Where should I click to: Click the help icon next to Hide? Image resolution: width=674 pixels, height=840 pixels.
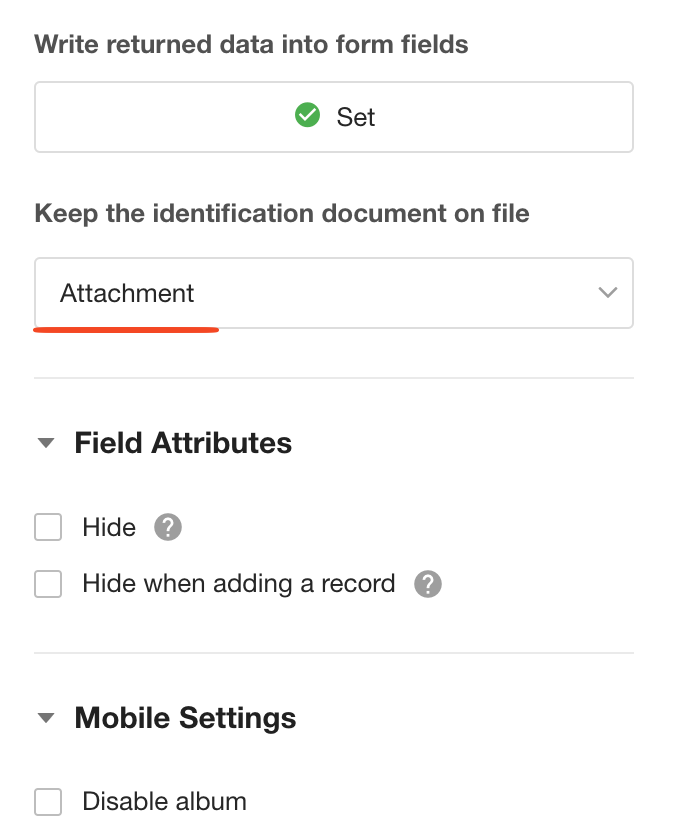[168, 527]
